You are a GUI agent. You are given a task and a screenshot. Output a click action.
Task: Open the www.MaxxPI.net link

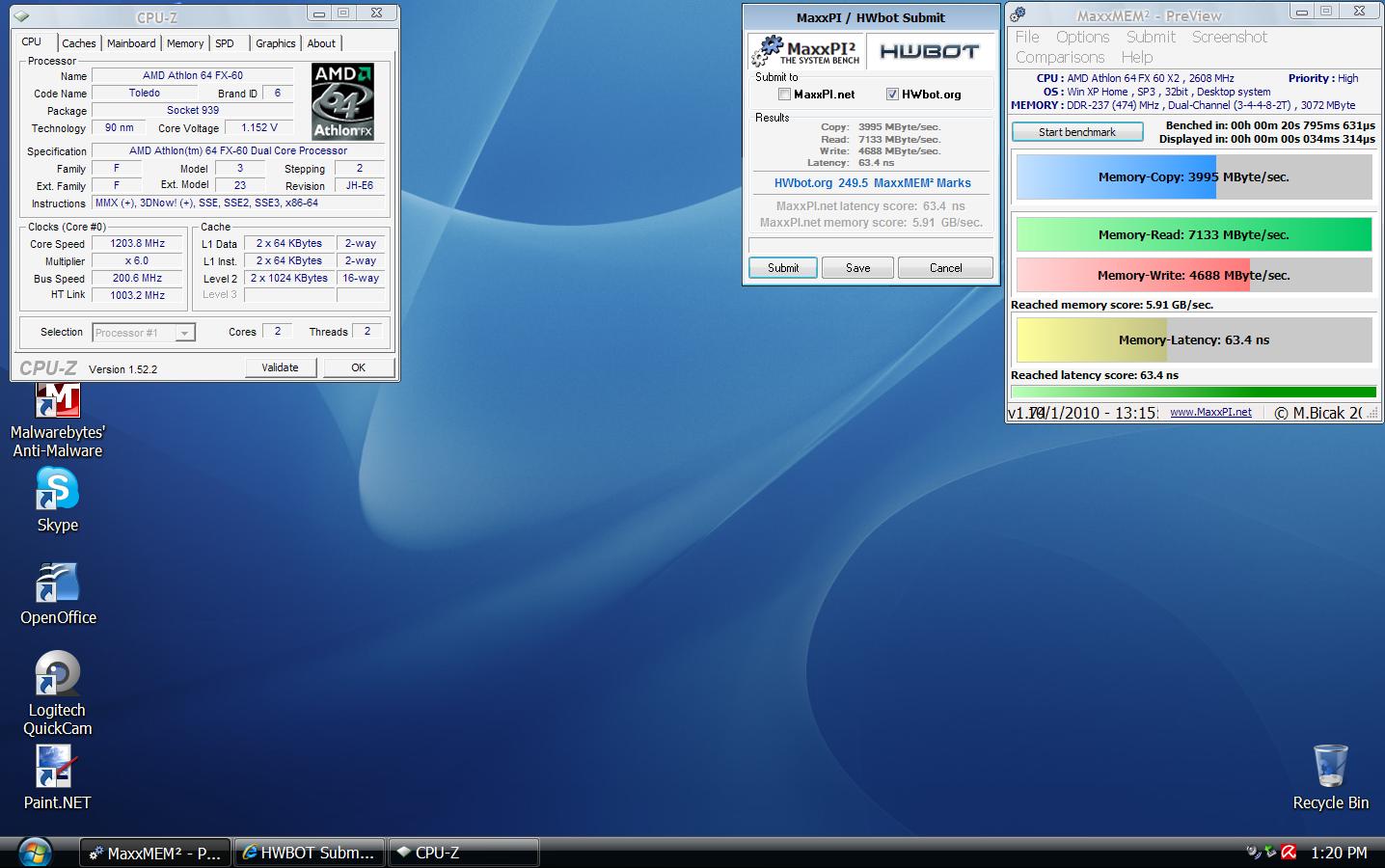1210,412
